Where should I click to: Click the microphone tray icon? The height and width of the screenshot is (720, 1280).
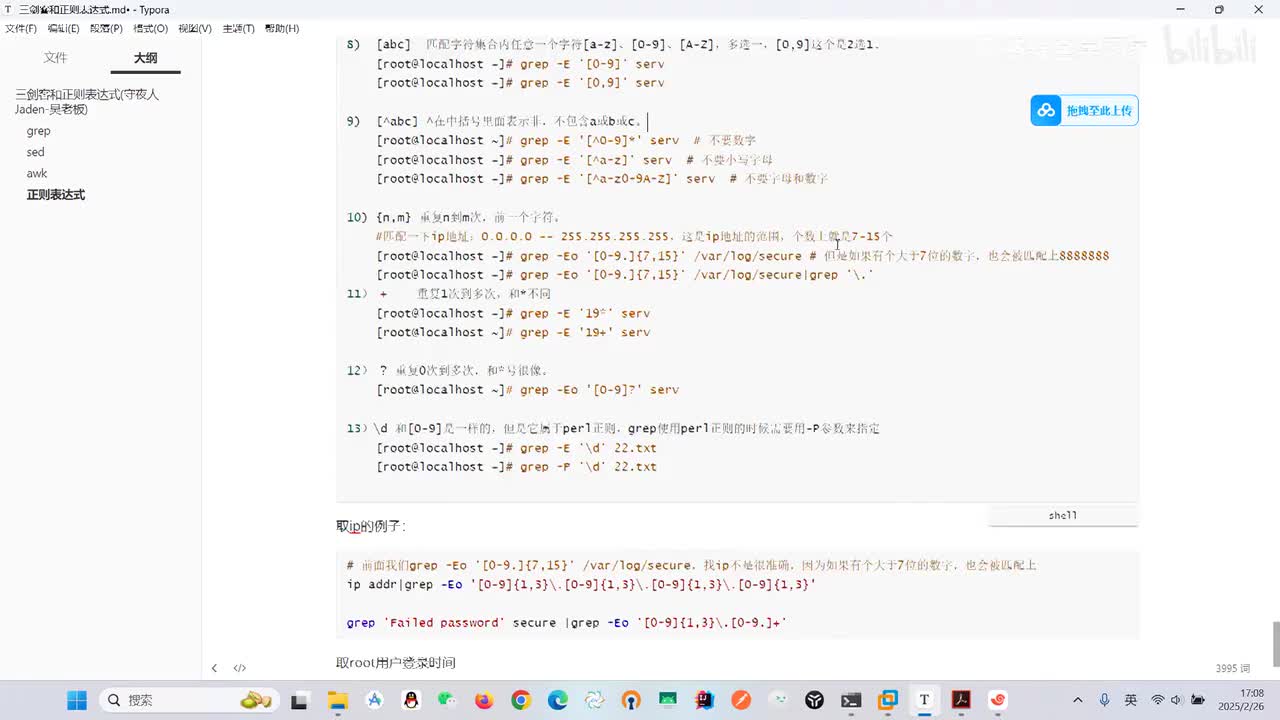[1104, 700]
